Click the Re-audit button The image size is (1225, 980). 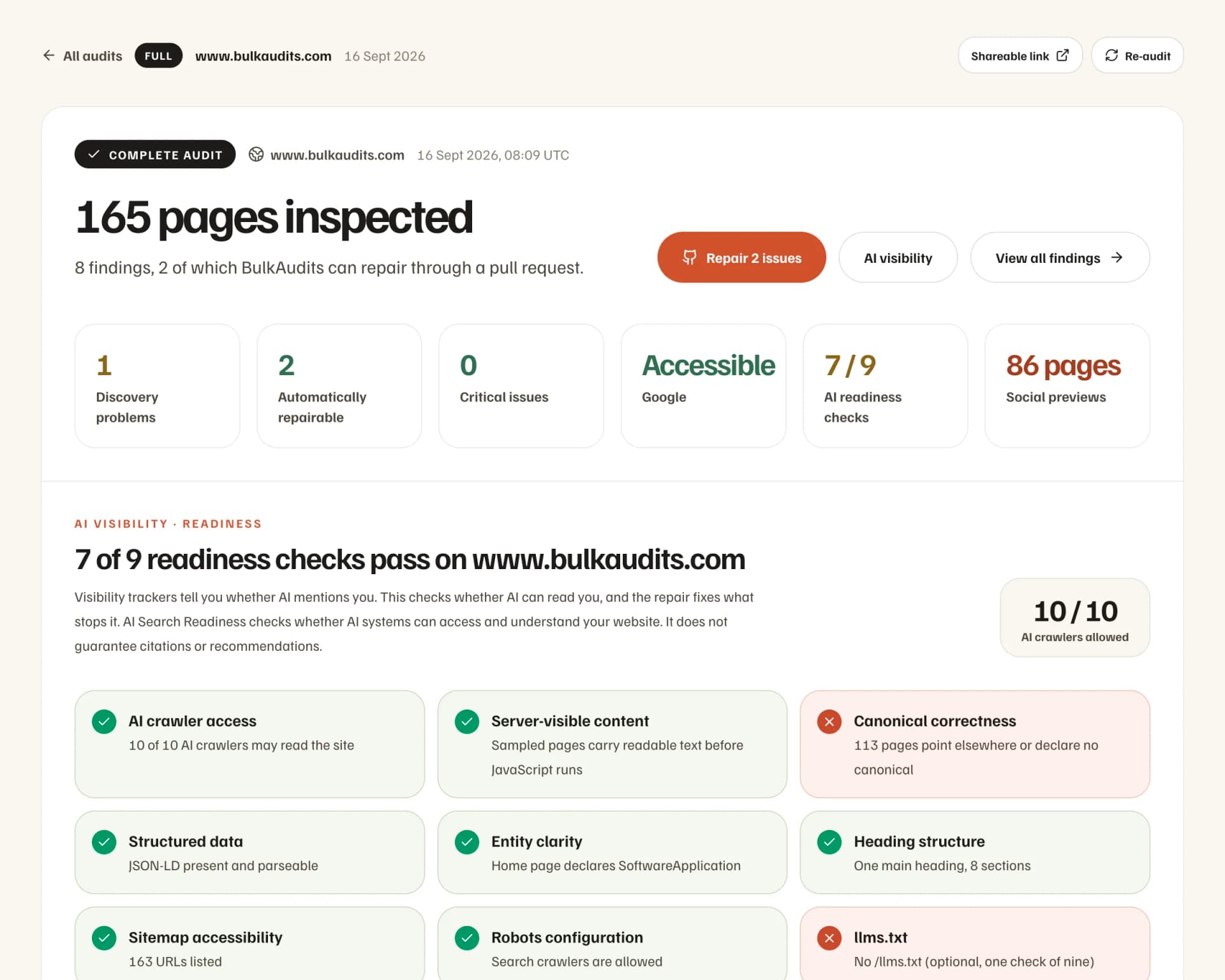coord(1137,56)
